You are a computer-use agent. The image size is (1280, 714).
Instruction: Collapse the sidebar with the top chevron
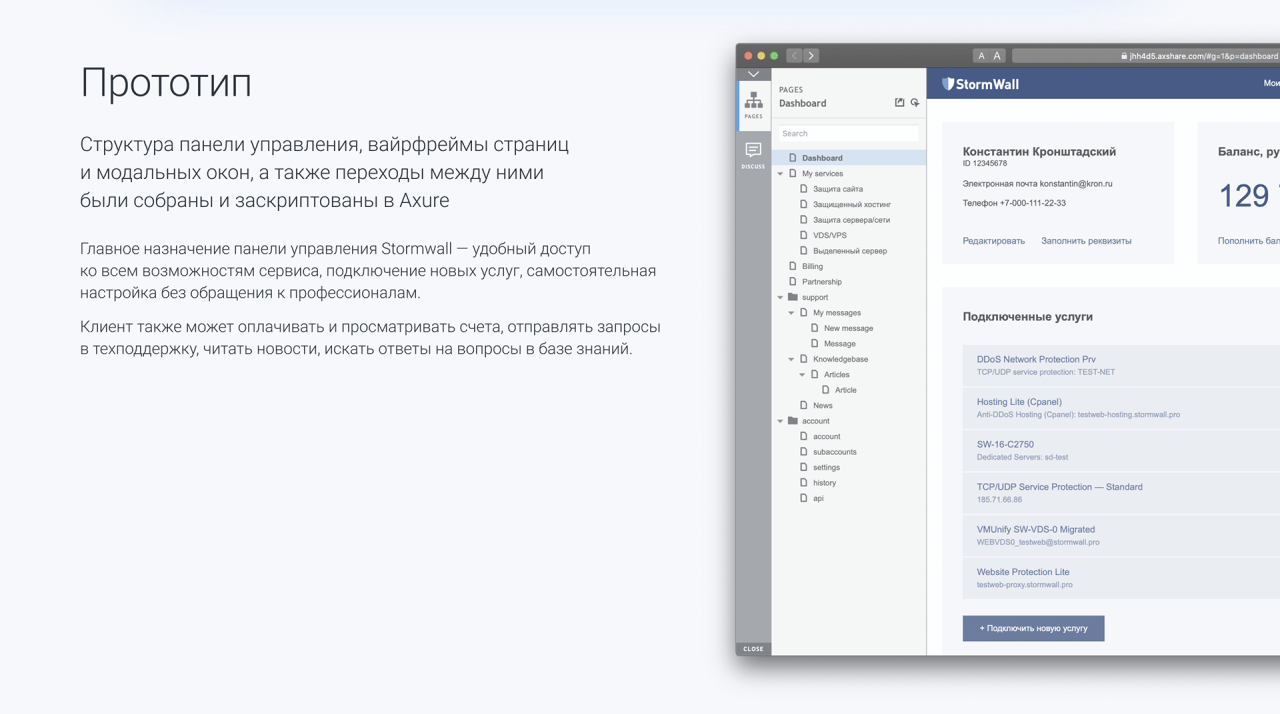753,74
